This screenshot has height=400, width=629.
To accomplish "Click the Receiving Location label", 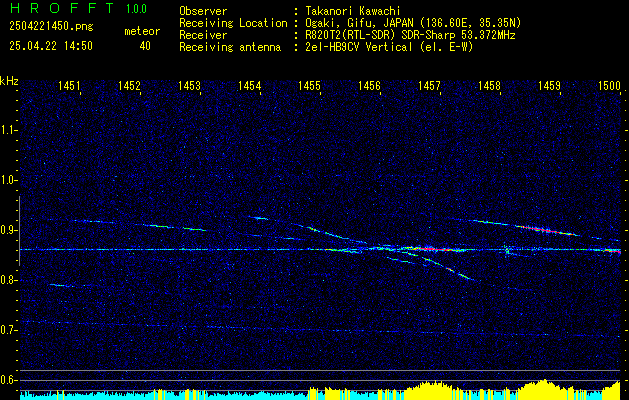I will (x=233, y=23).
